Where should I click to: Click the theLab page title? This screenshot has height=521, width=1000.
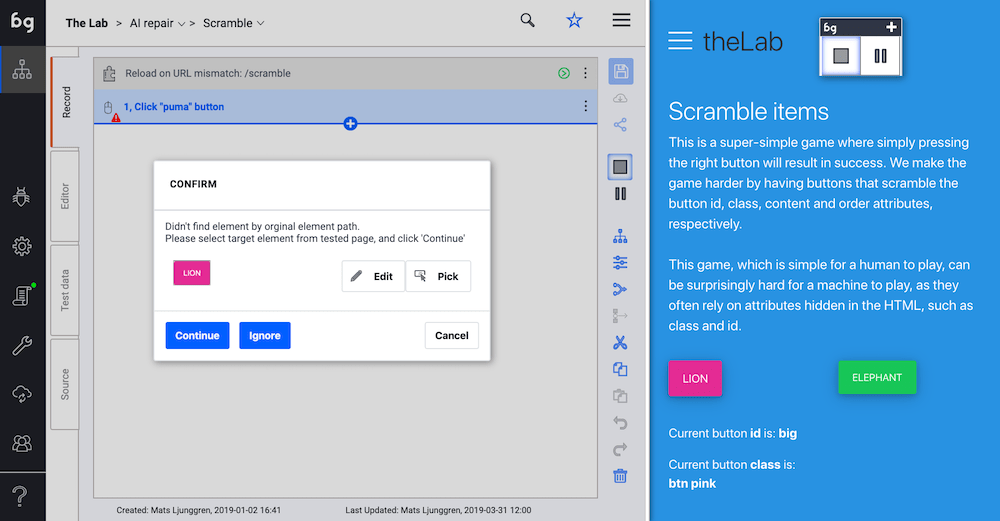coord(742,42)
